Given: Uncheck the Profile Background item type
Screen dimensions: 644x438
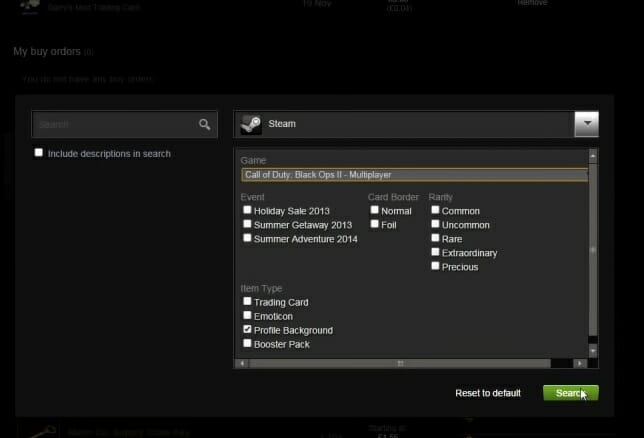Looking at the screenshot, I should point(247,329).
